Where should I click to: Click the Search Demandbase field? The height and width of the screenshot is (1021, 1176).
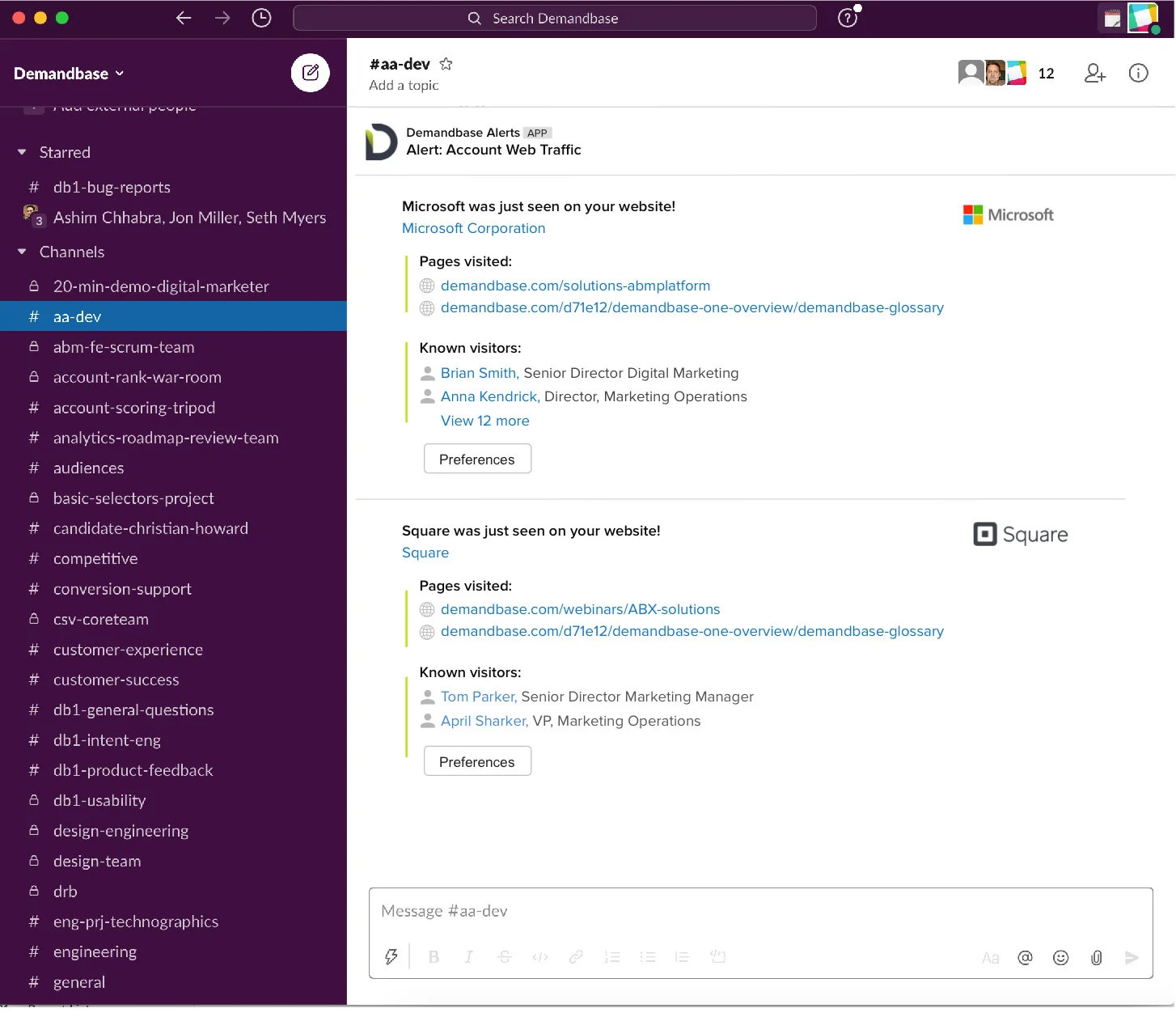coord(555,18)
